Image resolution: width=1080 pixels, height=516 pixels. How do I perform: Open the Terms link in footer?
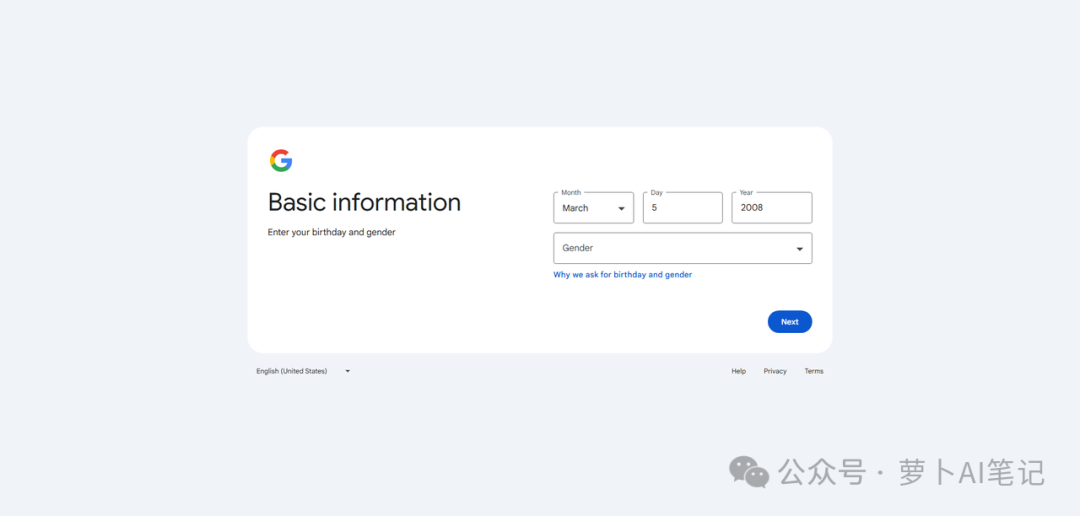click(813, 371)
